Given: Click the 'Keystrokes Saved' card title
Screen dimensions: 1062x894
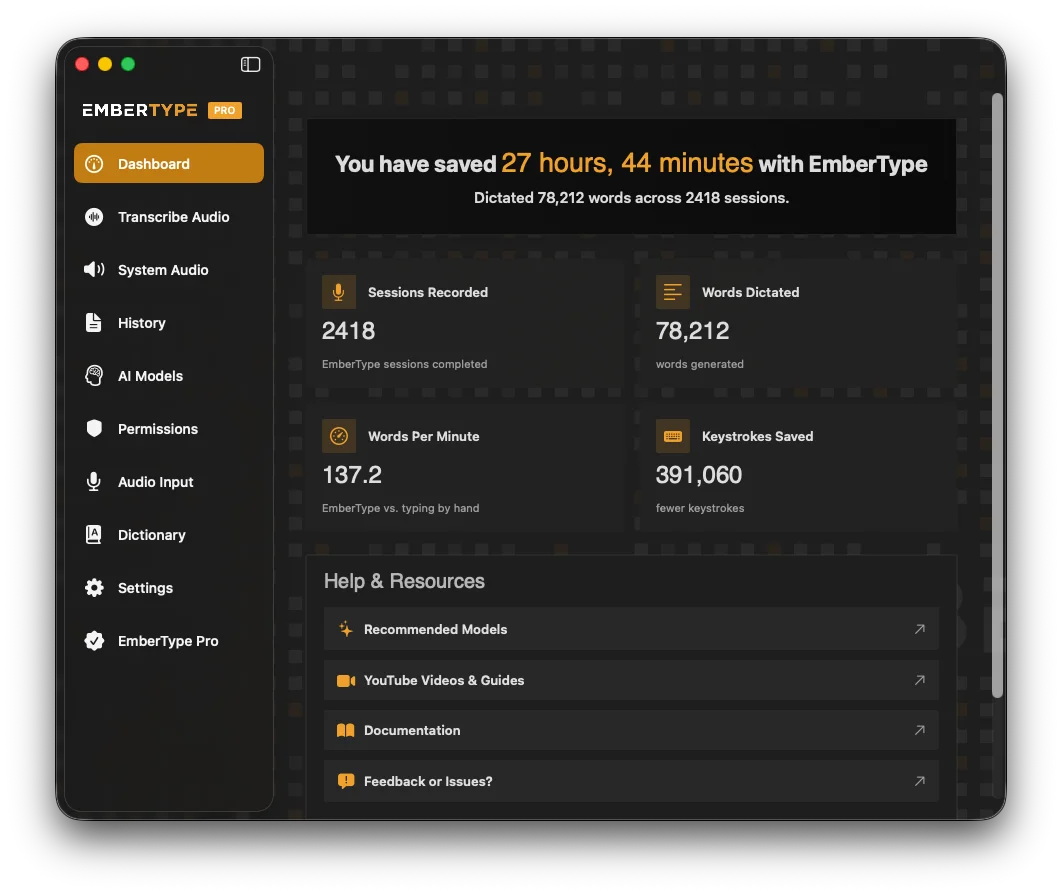Looking at the screenshot, I should click(x=757, y=436).
